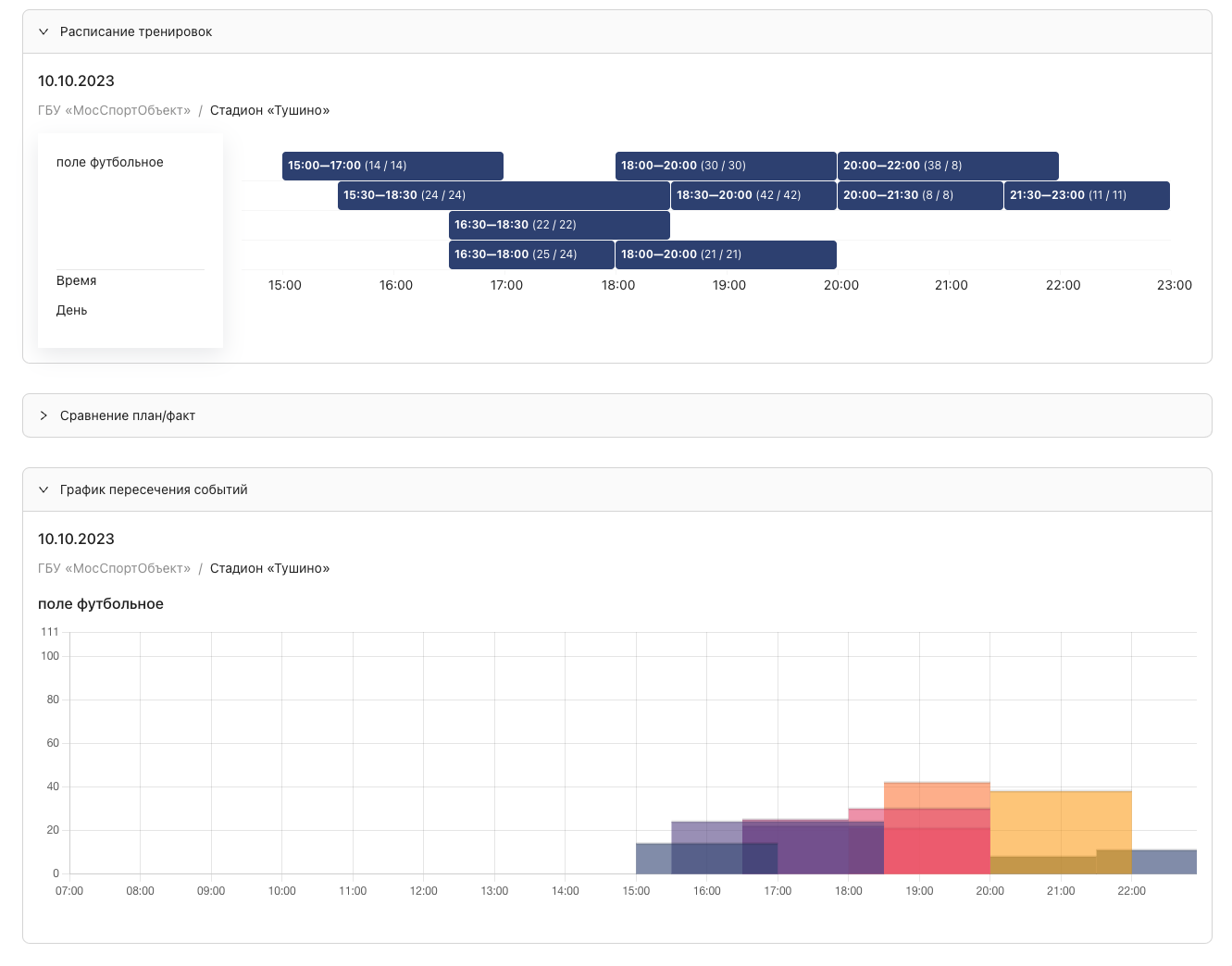Select поле футбольное in the schedule sidebar

110,162
